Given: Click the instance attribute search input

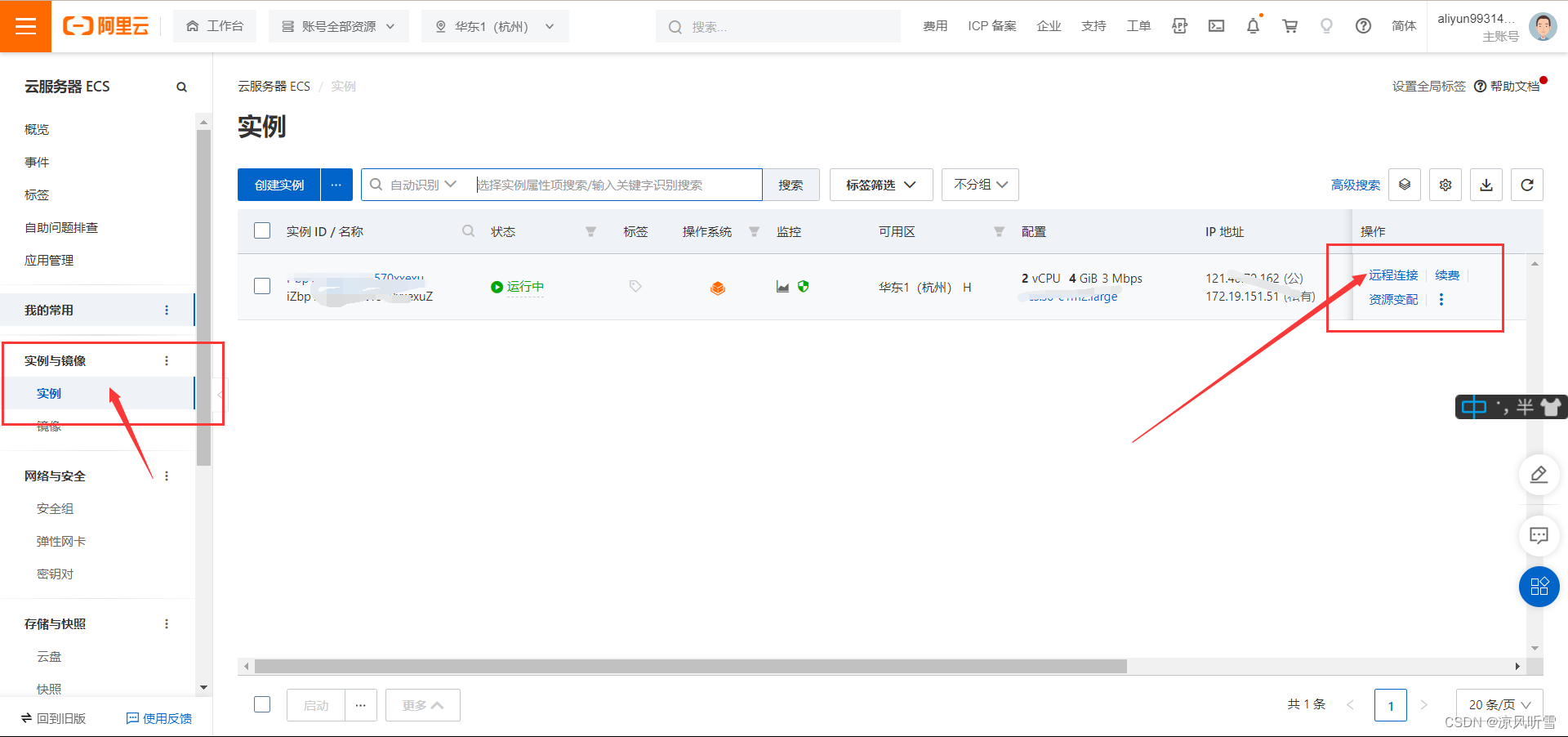Looking at the screenshot, I should pyautogui.click(x=618, y=185).
